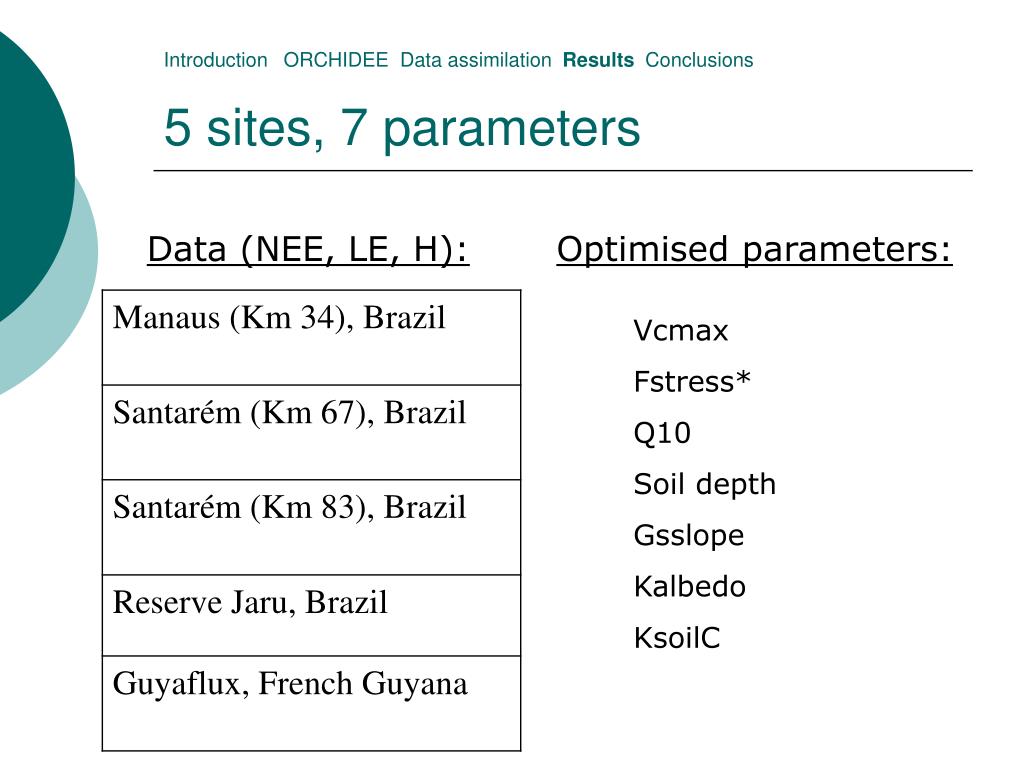
Task: Select the Q10 parameter entry
Action: coord(662,433)
